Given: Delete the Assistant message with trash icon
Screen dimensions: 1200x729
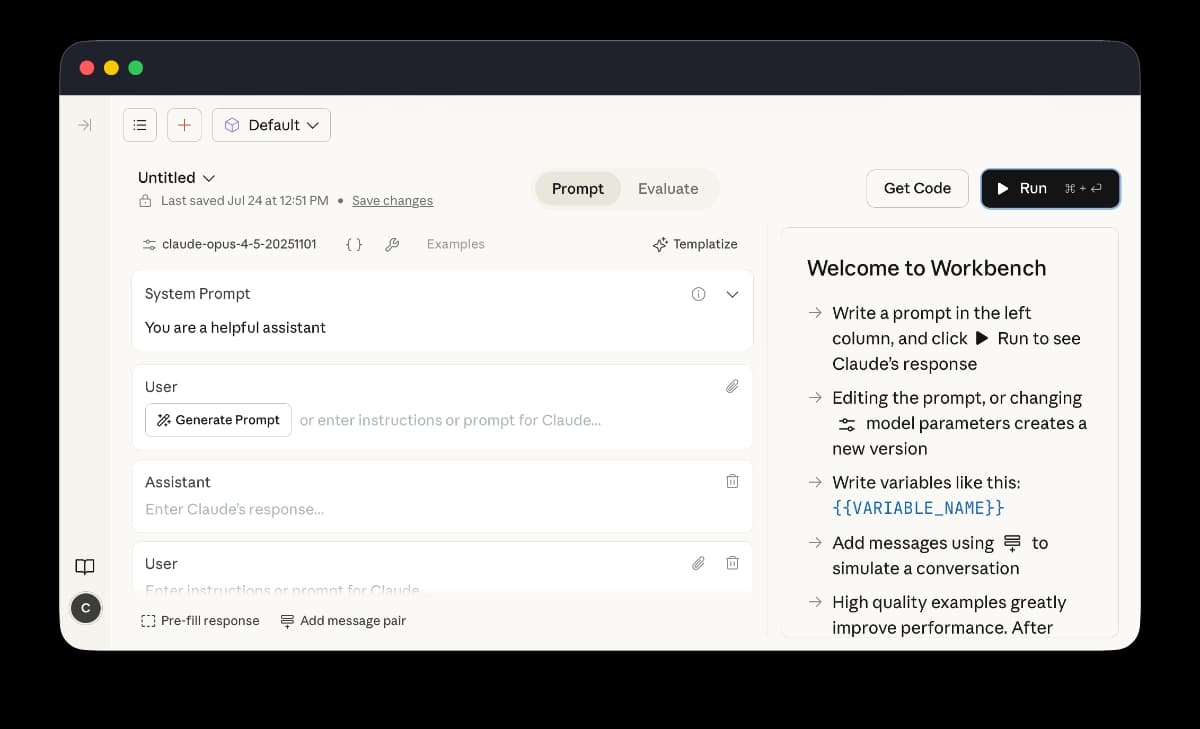Looking at the screenshot, I should coord(732,481).
